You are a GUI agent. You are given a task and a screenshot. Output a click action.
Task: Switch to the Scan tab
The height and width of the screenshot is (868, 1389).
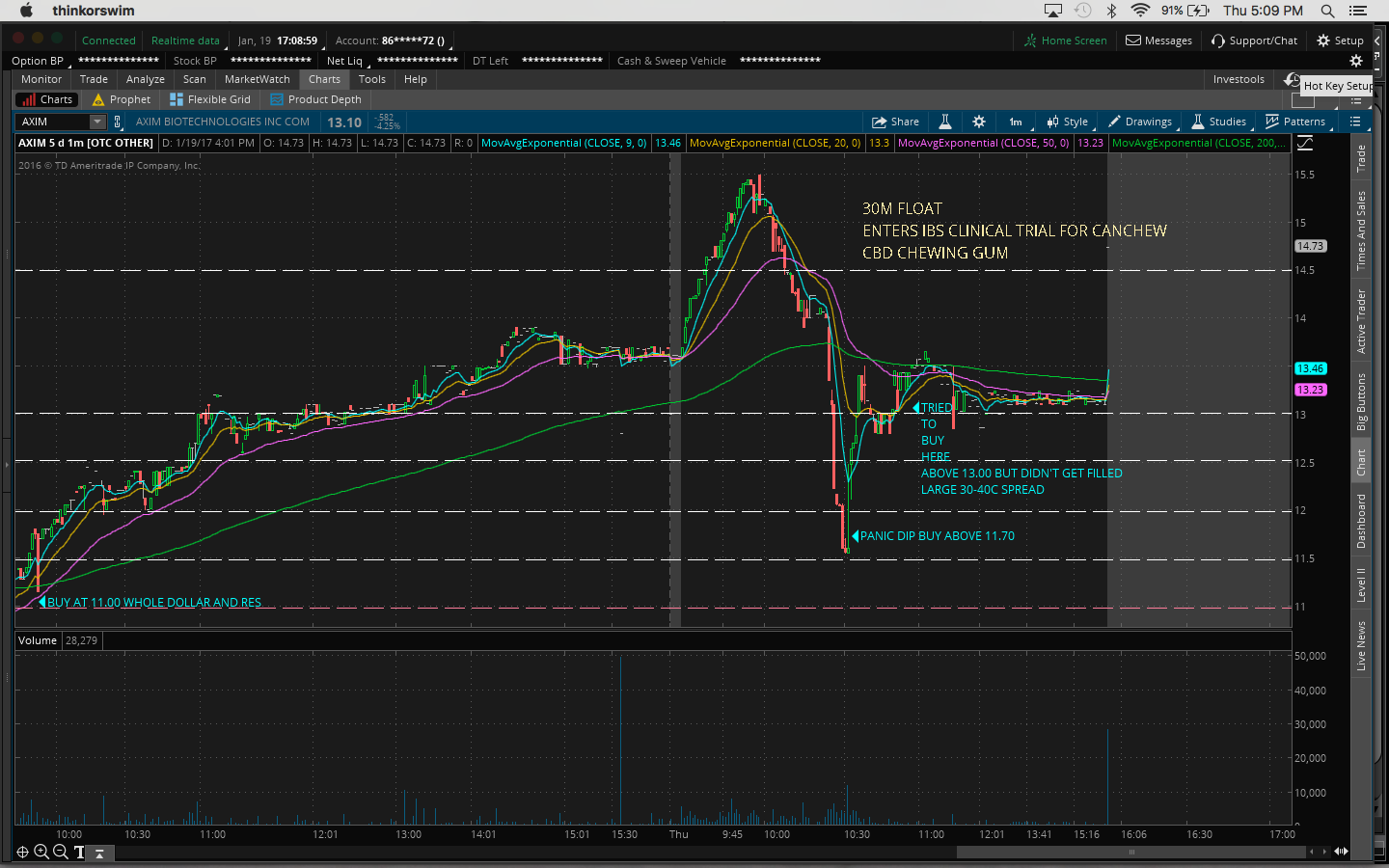tap(195, 79)
